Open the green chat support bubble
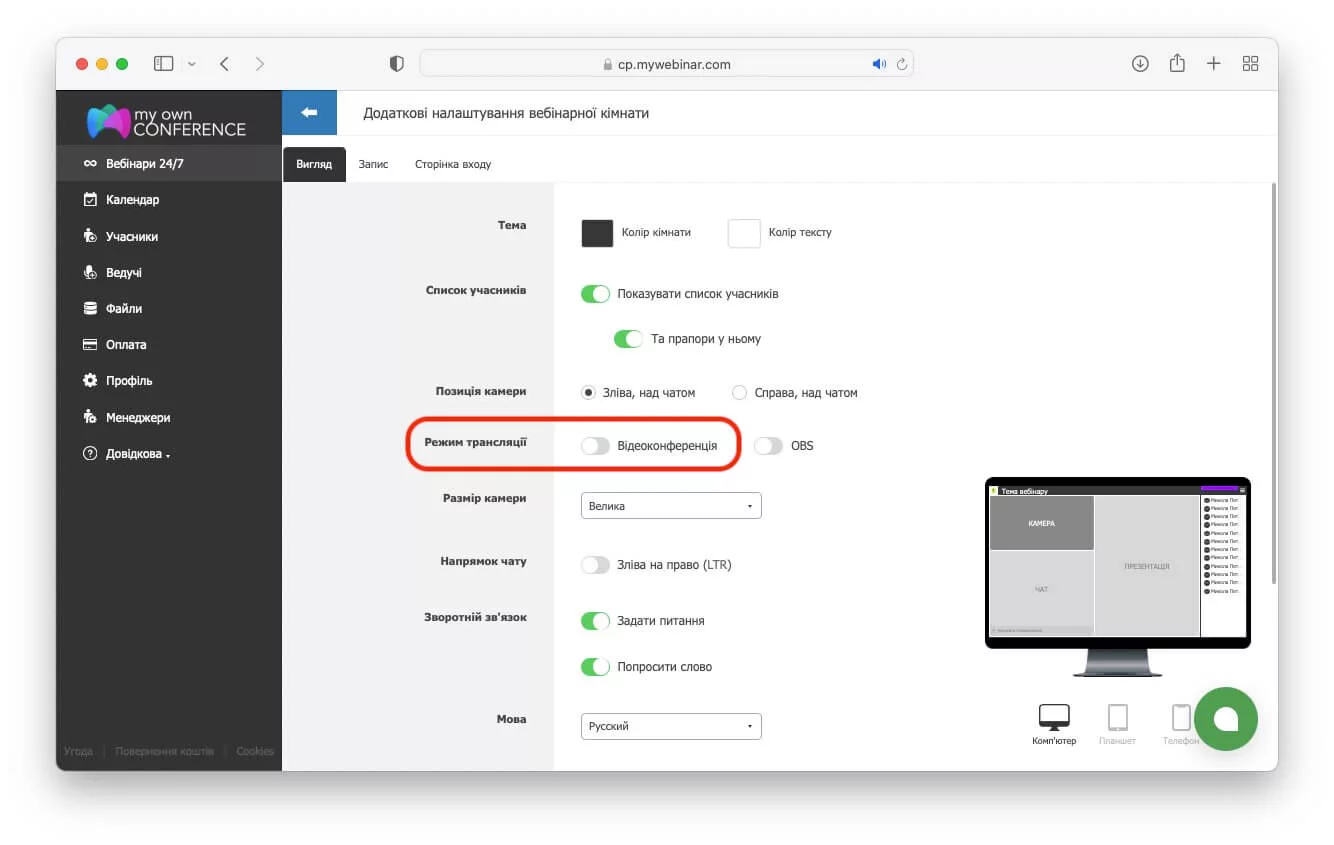This screenshot has height=845, width=1334. 1225,718
